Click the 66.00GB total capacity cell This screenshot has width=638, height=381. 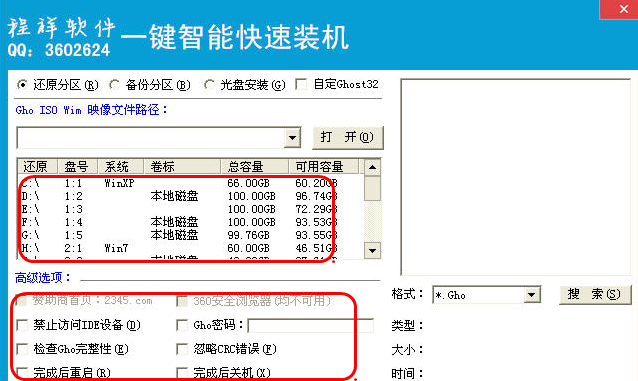click(248, 183)
